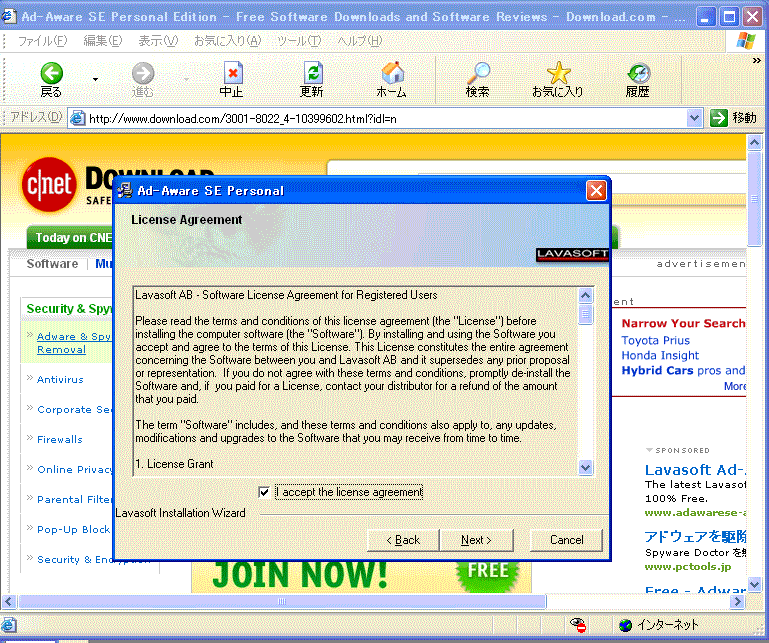
Task: Click the browser vertical scrollbar thumb
Action: (754, 199)
